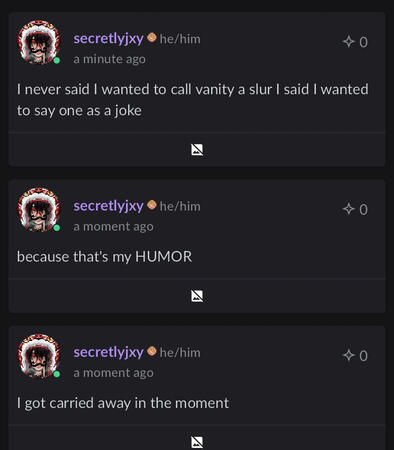Open avatar on 'because that's my HUMOR' post

click(x=39, y=209)
